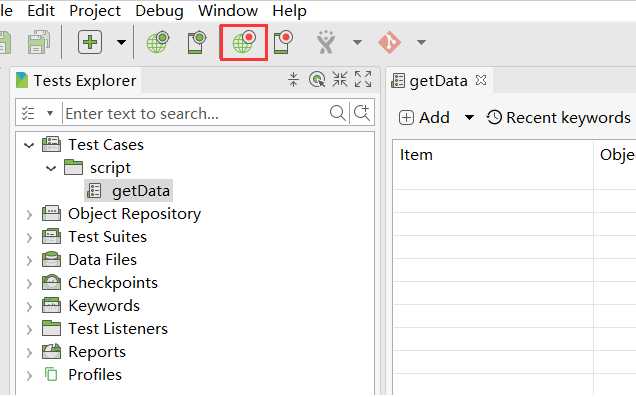This screenshot has width=636, height=397.
Task: Expand the Reports node
Action: click(29, 352)
